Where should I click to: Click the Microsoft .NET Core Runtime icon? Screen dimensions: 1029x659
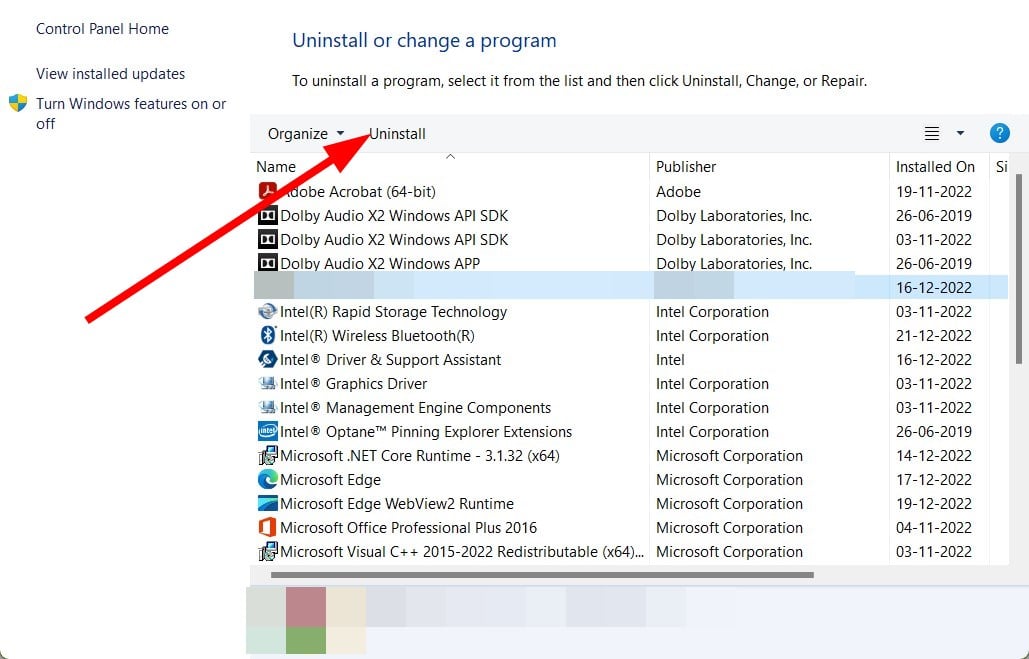[267, 456]
